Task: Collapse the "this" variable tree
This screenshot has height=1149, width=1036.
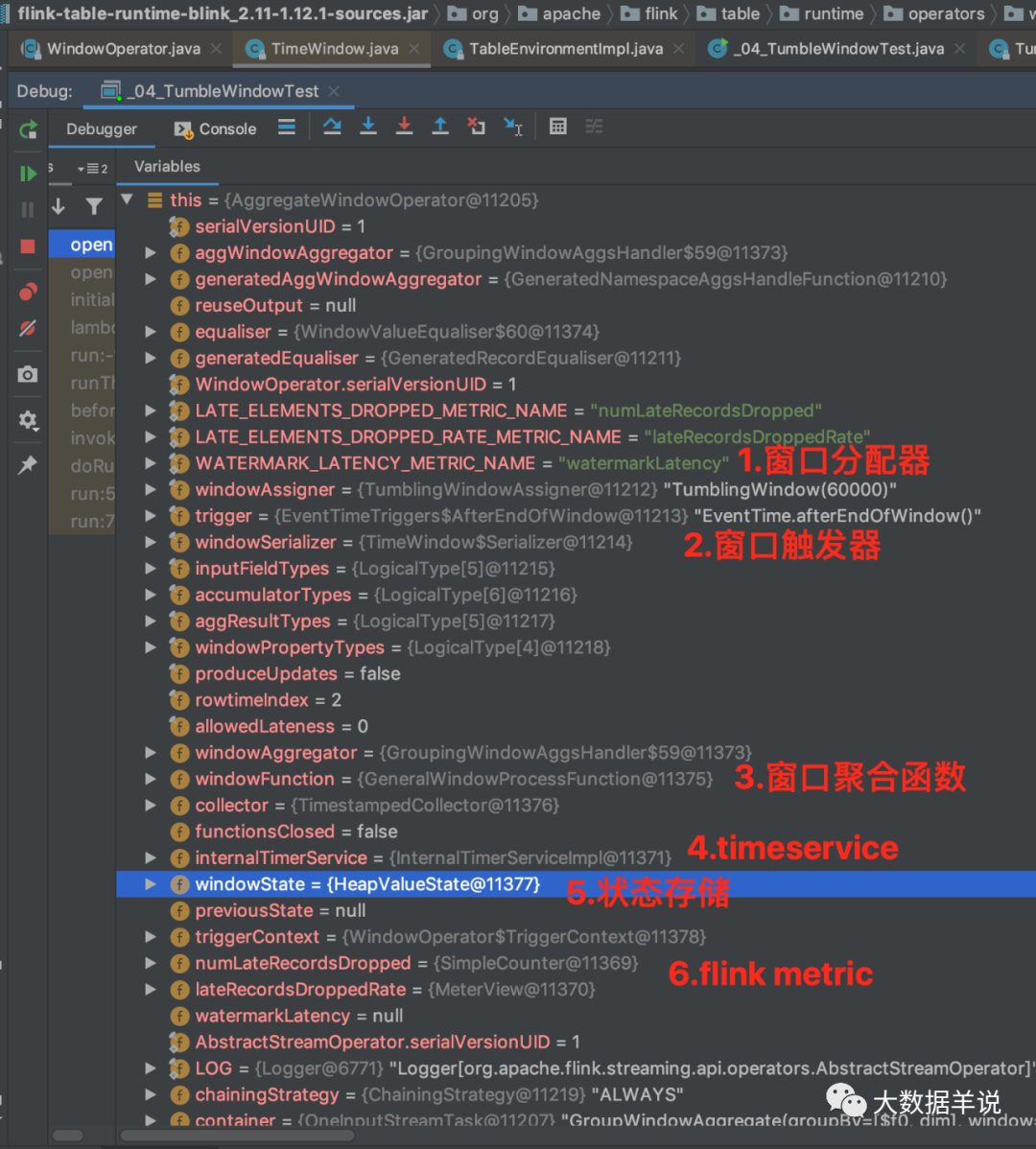Action: (x=128, y=199)
